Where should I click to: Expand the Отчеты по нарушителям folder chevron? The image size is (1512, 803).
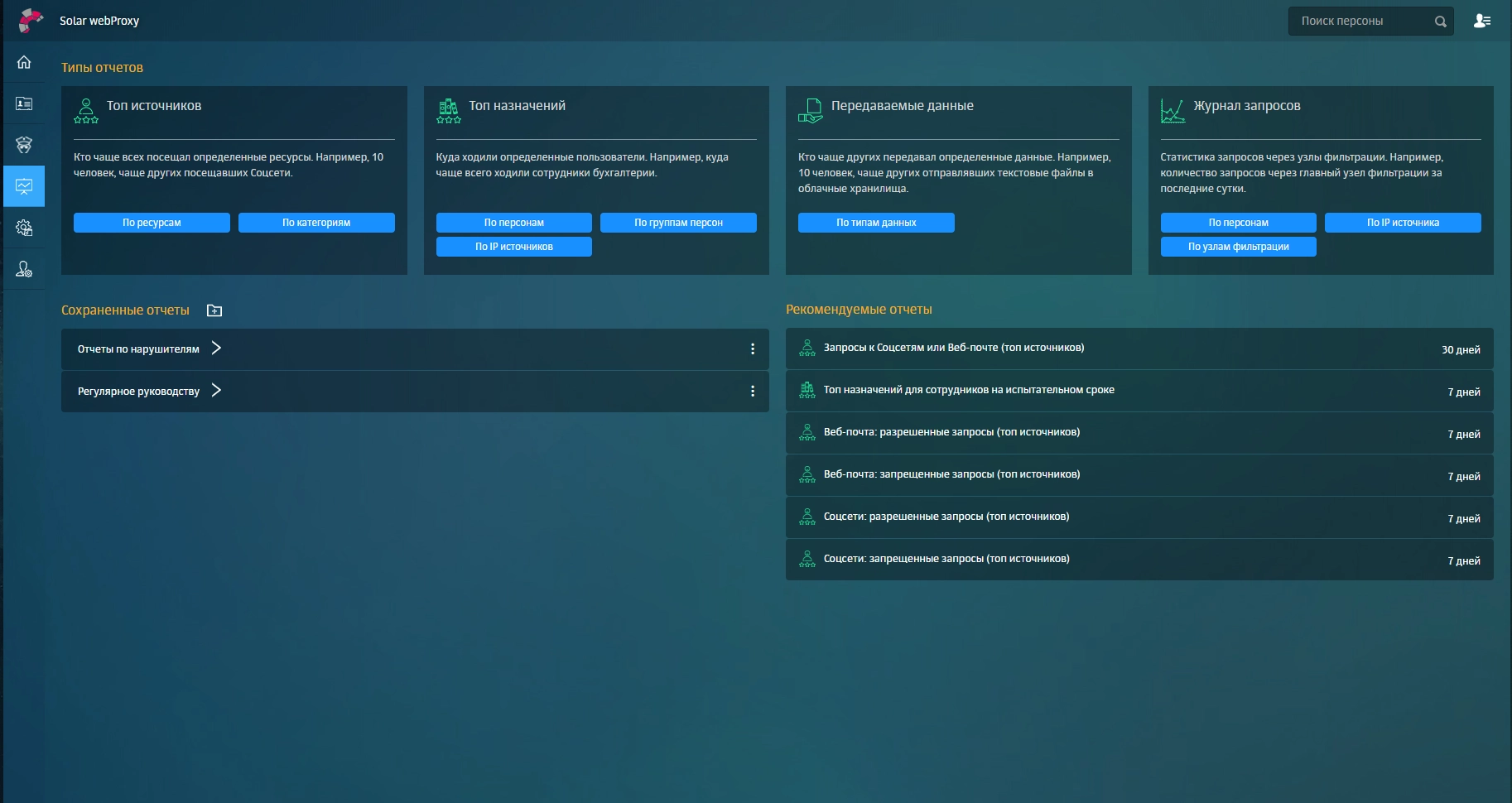point(216,349)
